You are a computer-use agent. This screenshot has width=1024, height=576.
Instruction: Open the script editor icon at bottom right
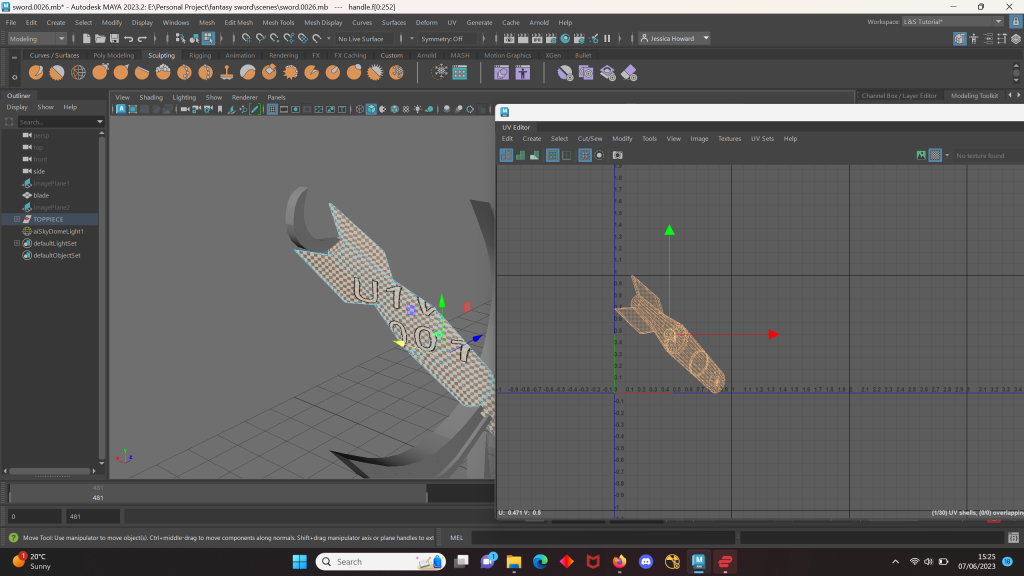tap(1013, 537)
